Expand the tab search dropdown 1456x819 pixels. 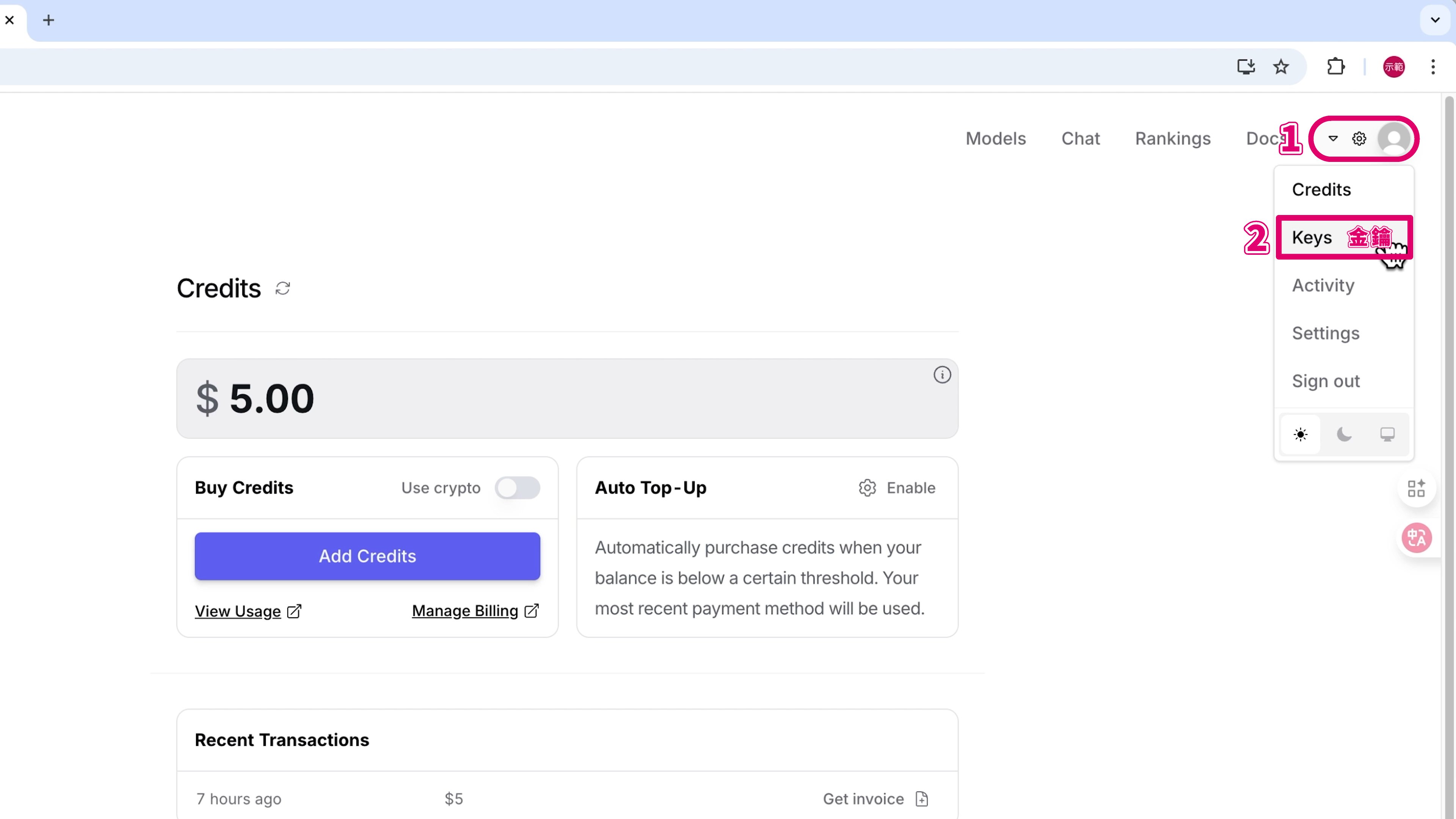tap(1434, 20)
